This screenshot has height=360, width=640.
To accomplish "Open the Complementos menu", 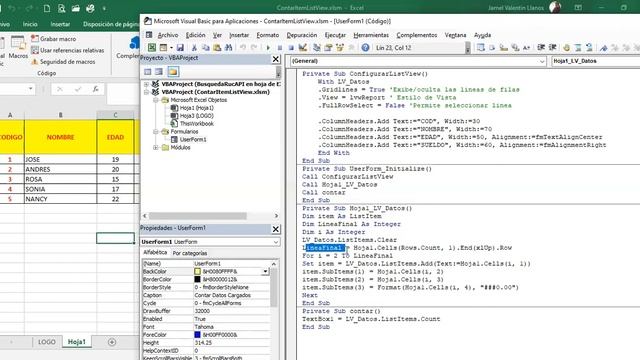I will [417, 35].
